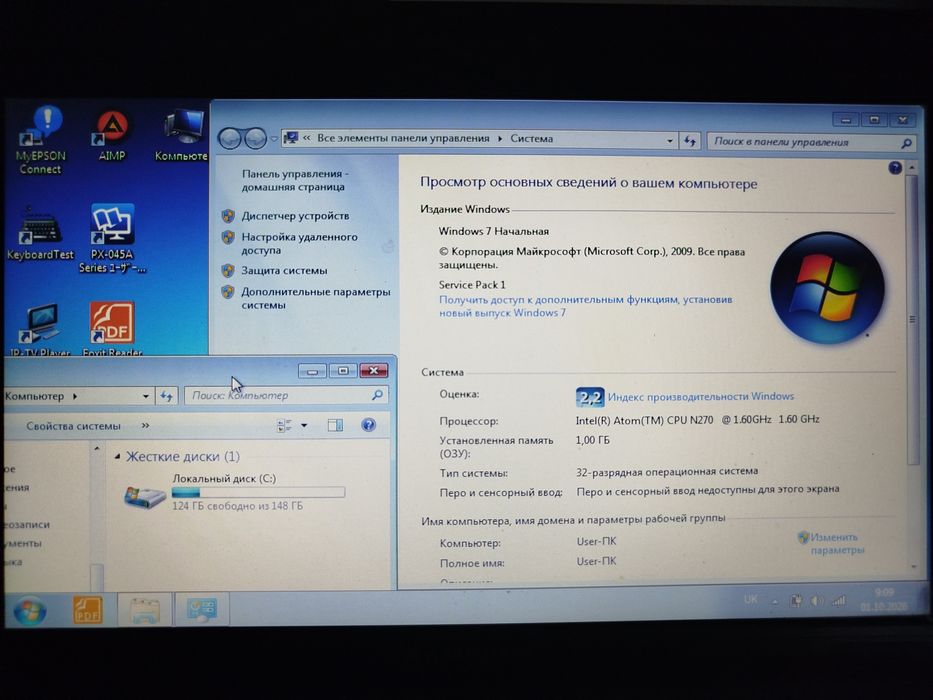Click scroll-down arrow in System window
Viewport: 933px width, 700px height.
click(914, 567)
